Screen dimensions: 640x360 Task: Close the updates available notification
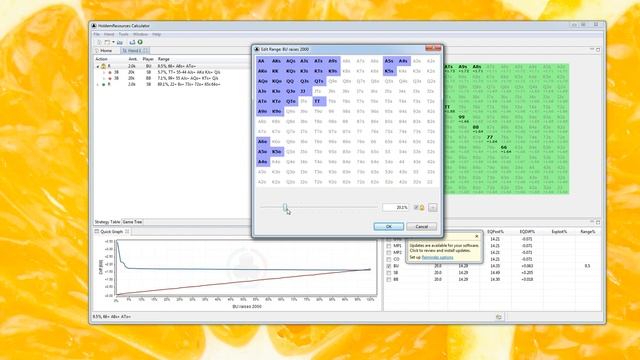(x=476, y=236)
